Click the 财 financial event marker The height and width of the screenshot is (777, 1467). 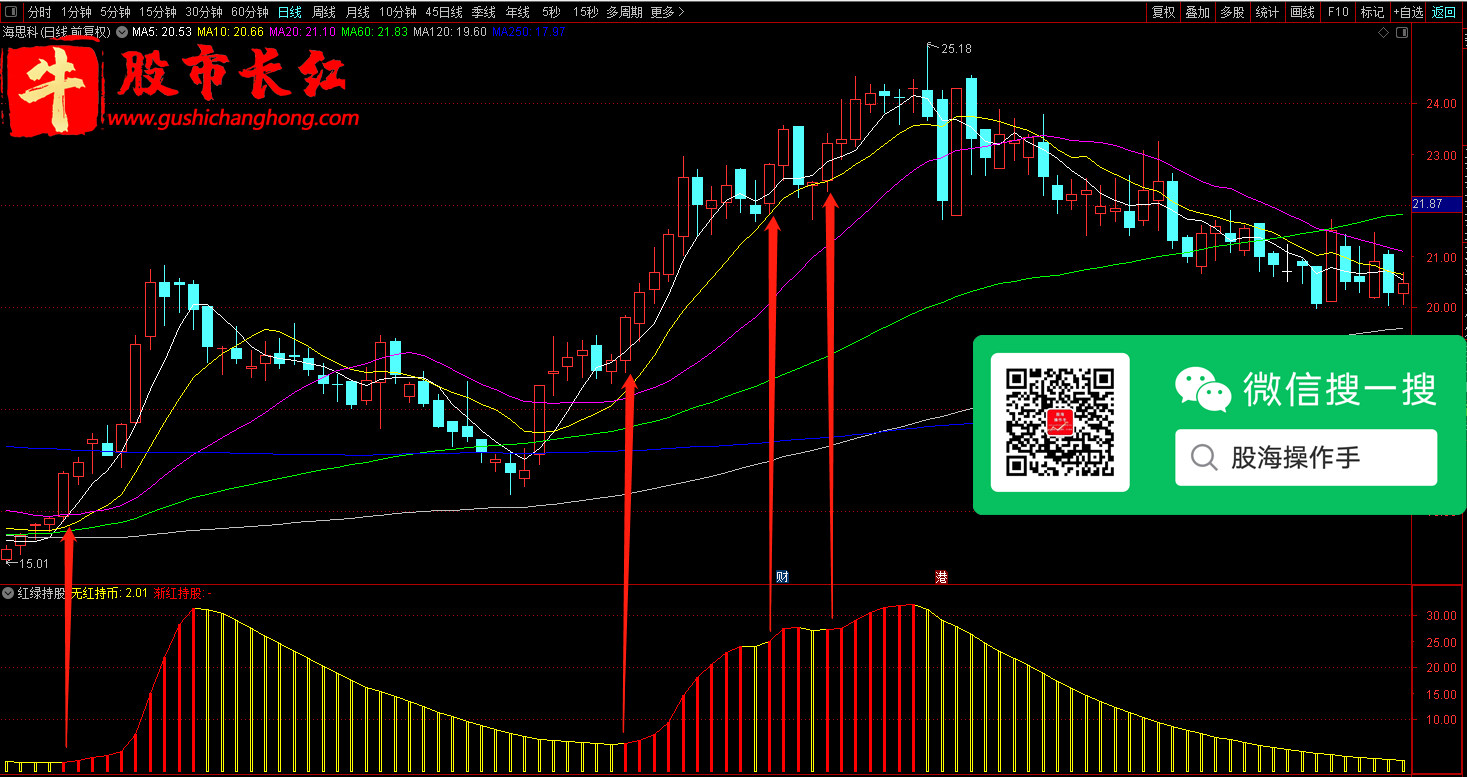coord(782,577)
